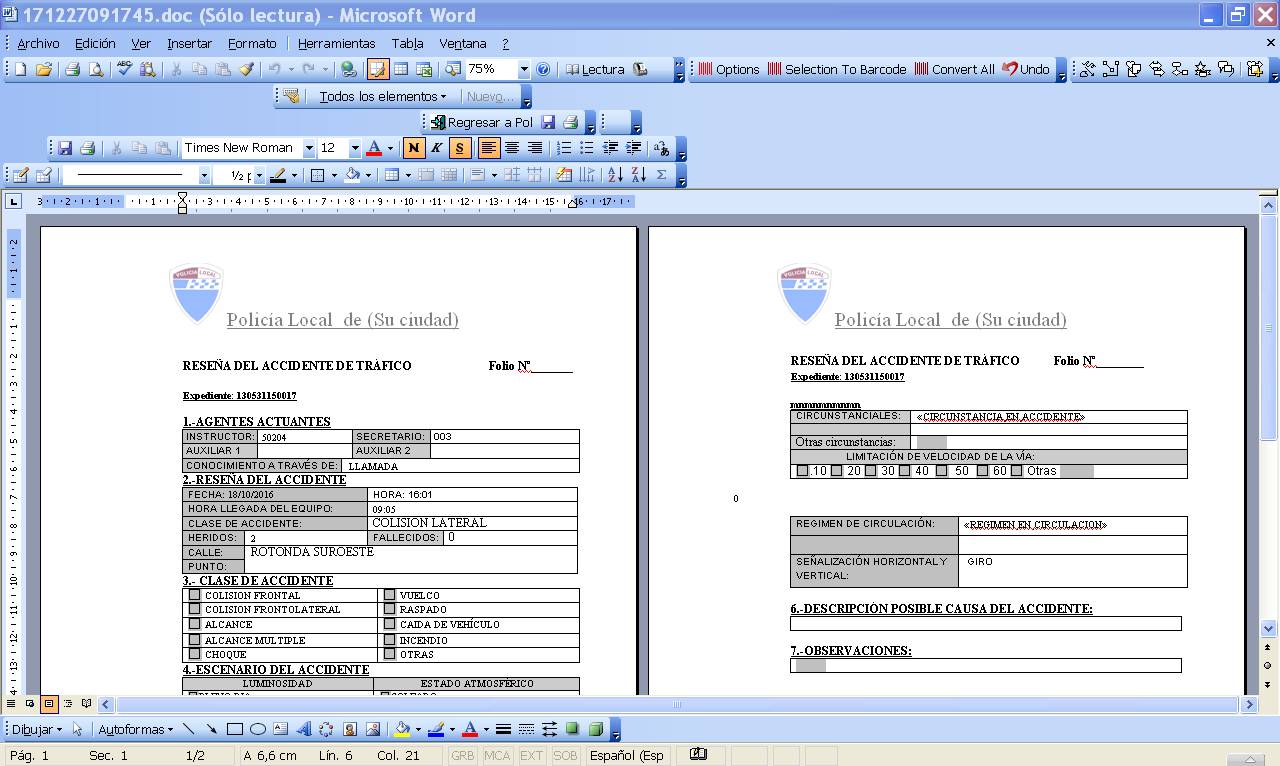Insert WordArt
1280x766 pixels.
pyautogui.click(x=303, y=729)
